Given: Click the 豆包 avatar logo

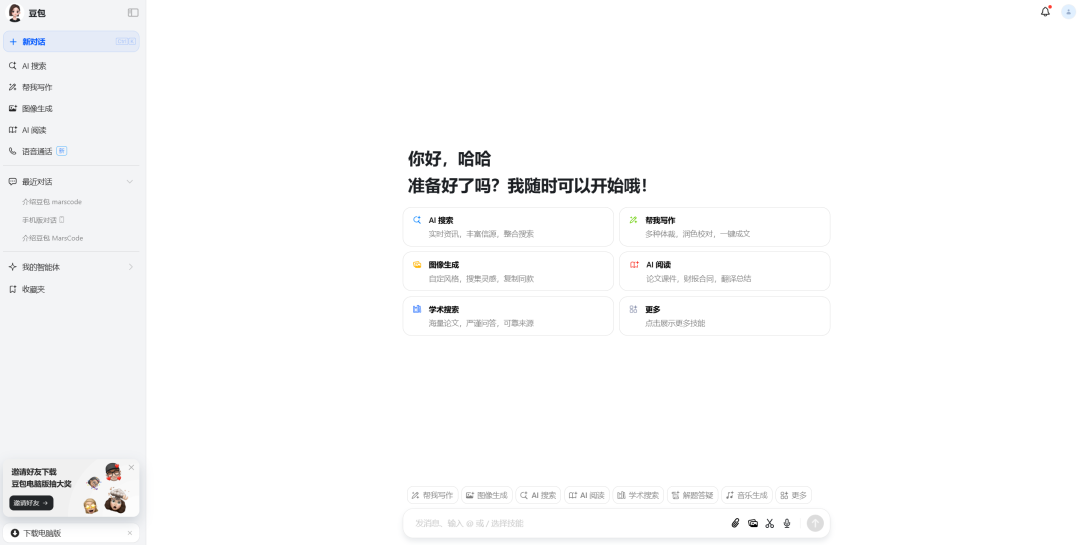Looking at the screenshot, I should pyautogui.click(x=14, y=12).
